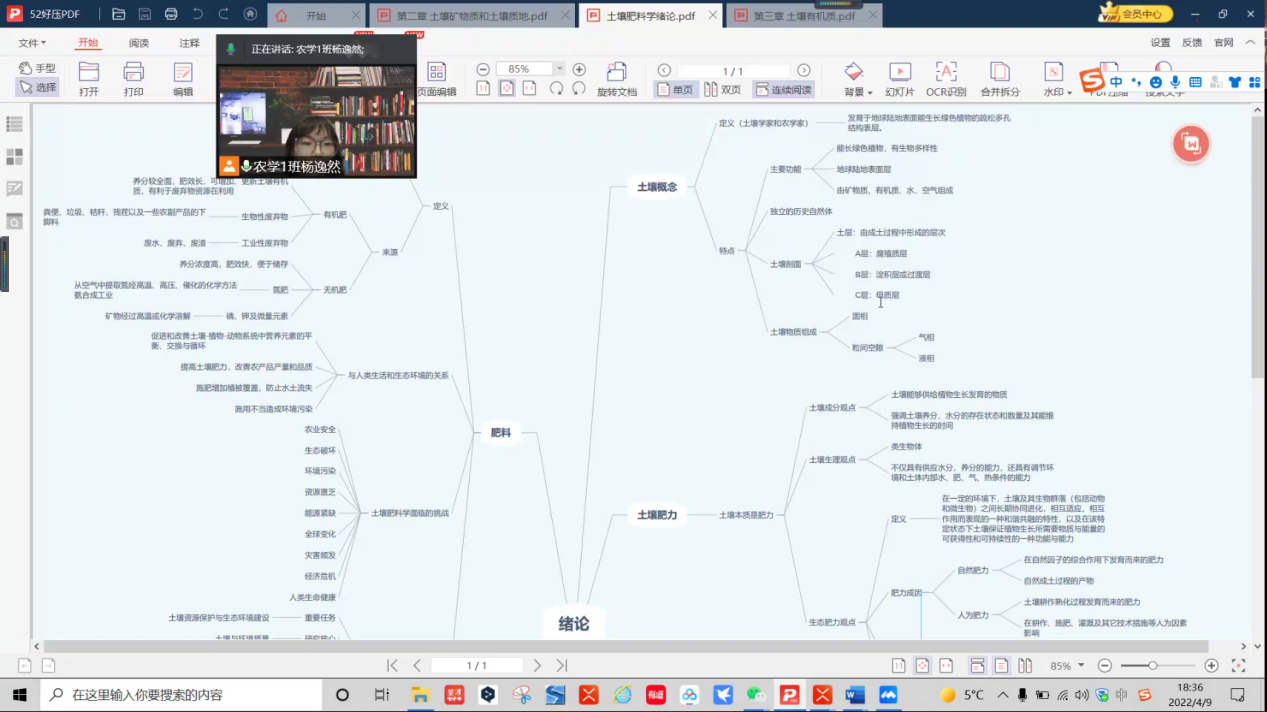
Task: Click the 旋转文档 rotate document icon
Action: coord(616,78)
